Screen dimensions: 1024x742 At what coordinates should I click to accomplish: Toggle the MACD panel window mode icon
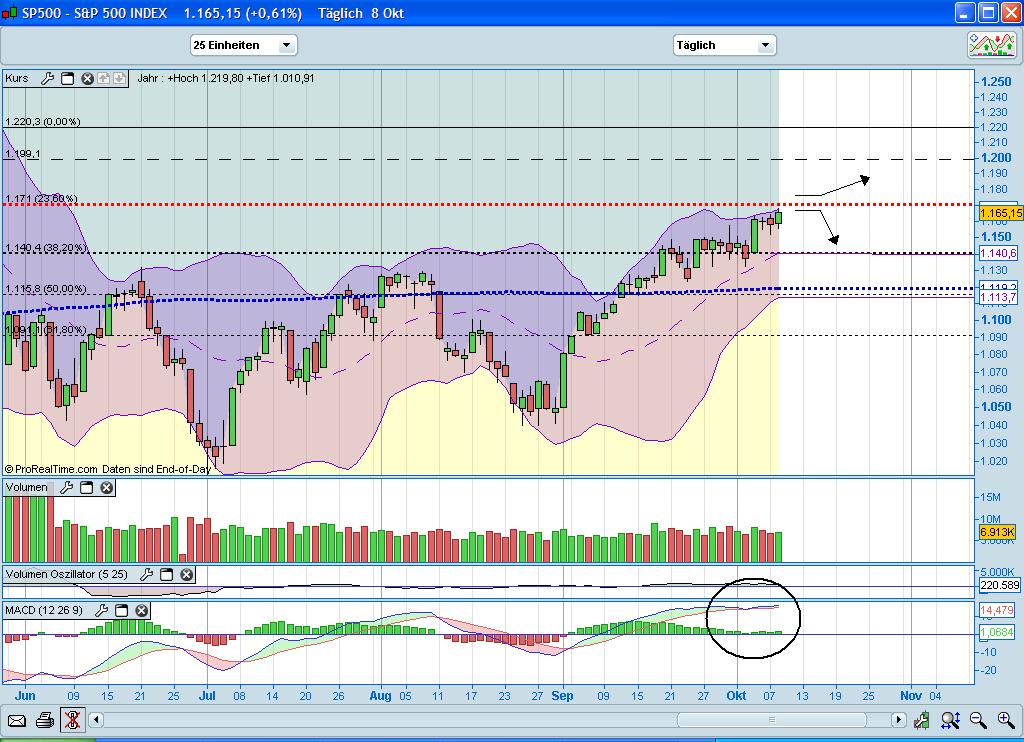[121, 610]
